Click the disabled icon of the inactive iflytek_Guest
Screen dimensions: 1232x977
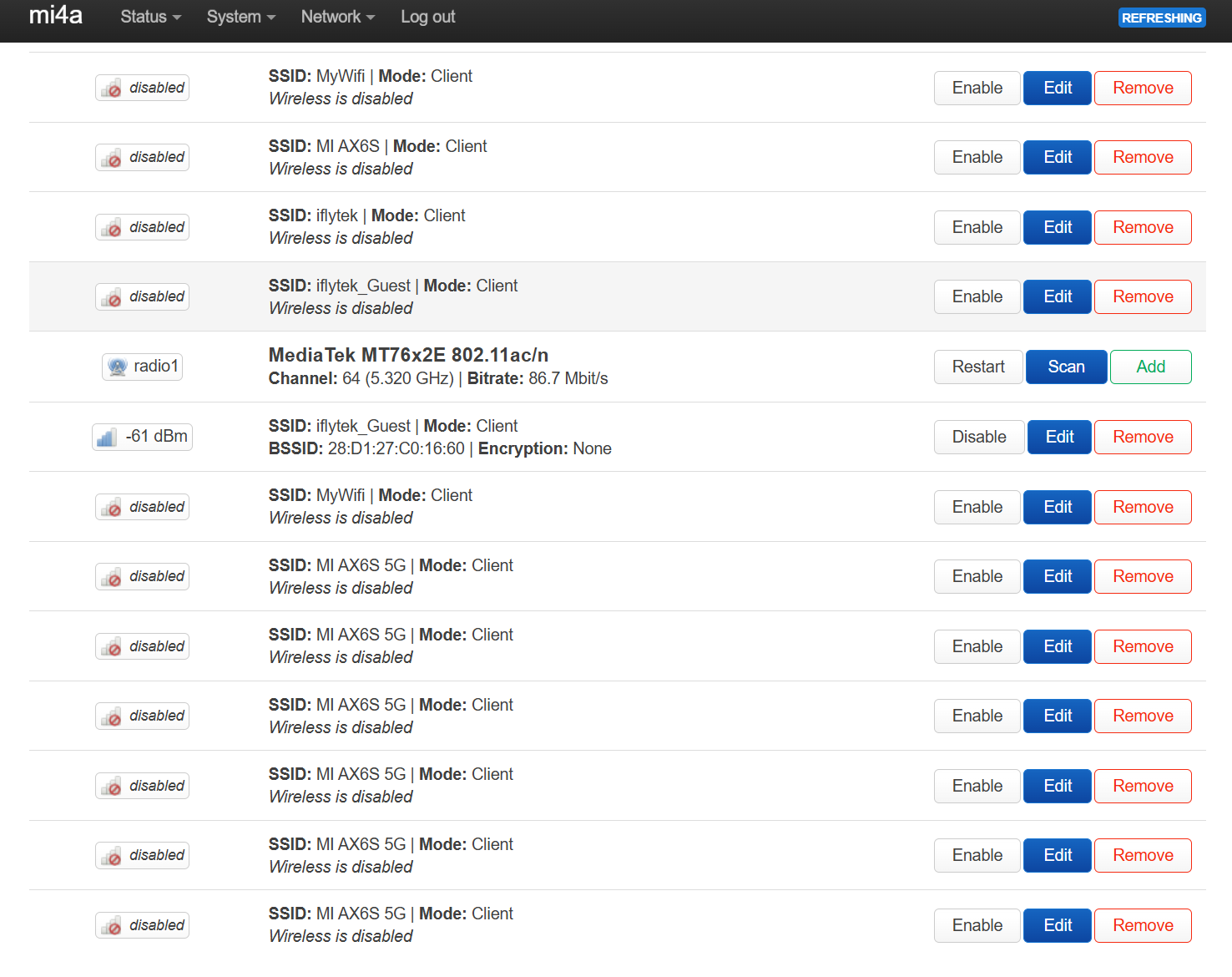click(112, 297)
